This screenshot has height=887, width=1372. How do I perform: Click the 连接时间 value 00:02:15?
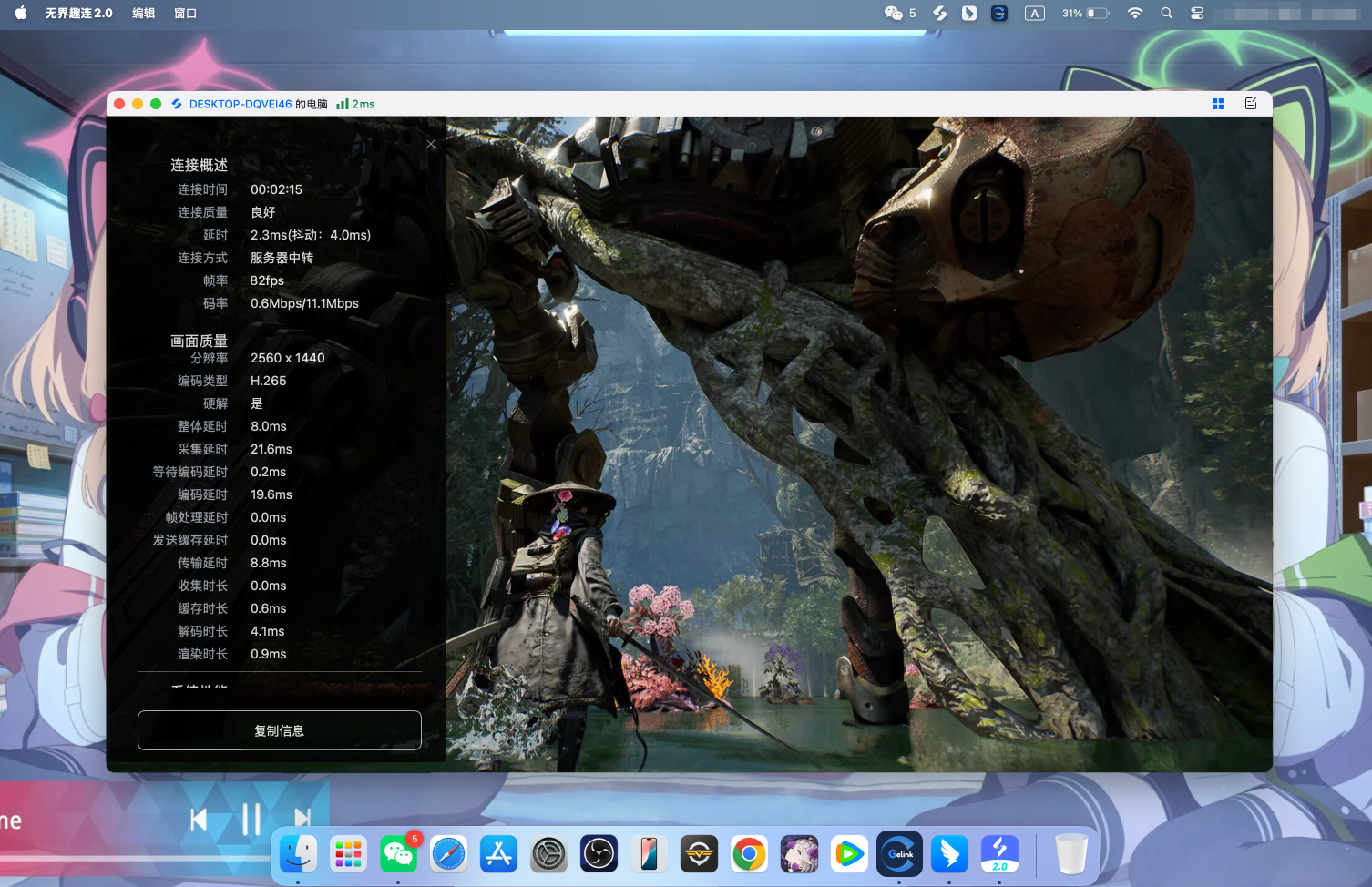(277, 189)
